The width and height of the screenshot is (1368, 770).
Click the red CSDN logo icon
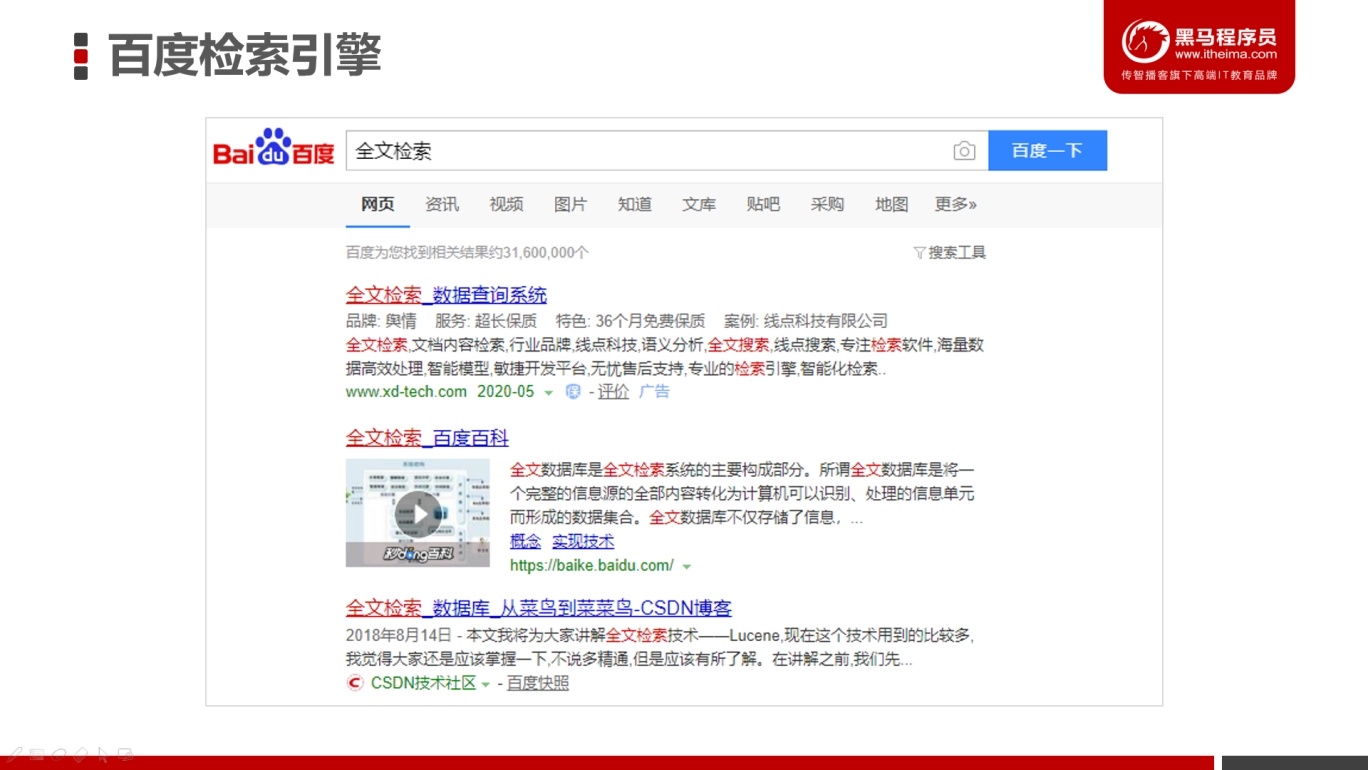pyautogui.click(x=354, y=683)
